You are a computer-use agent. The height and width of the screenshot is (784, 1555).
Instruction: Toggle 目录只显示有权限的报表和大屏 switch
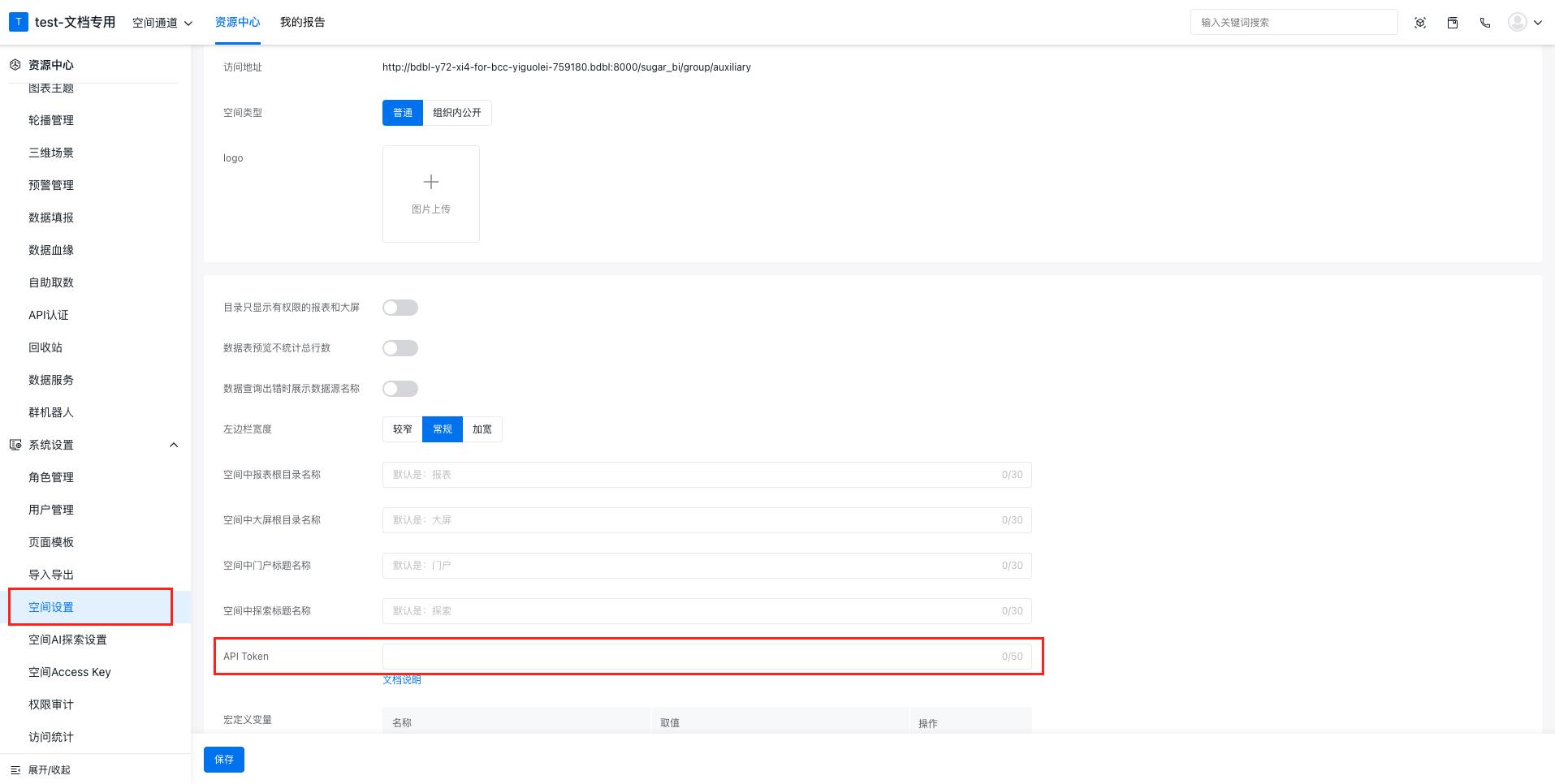pyautogui.click(x=400, y=308)
